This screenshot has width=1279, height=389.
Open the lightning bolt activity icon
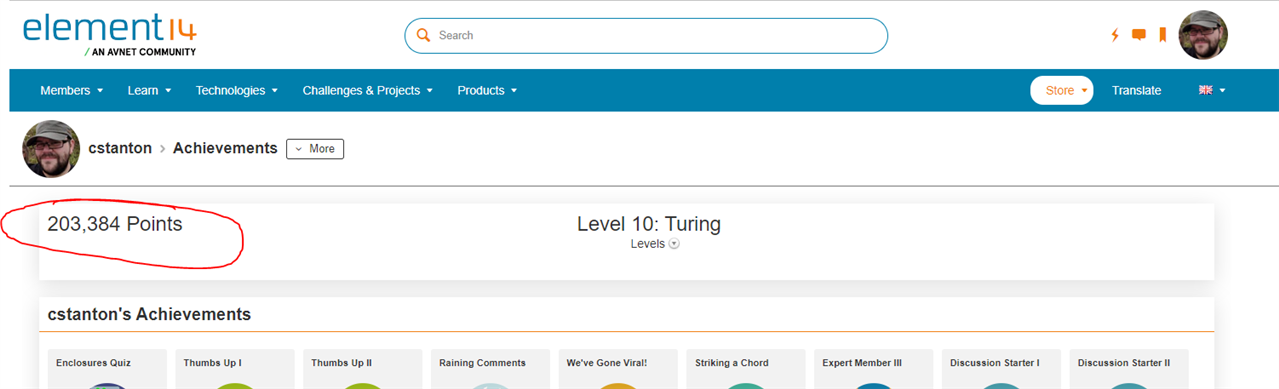pos(1115,35)
